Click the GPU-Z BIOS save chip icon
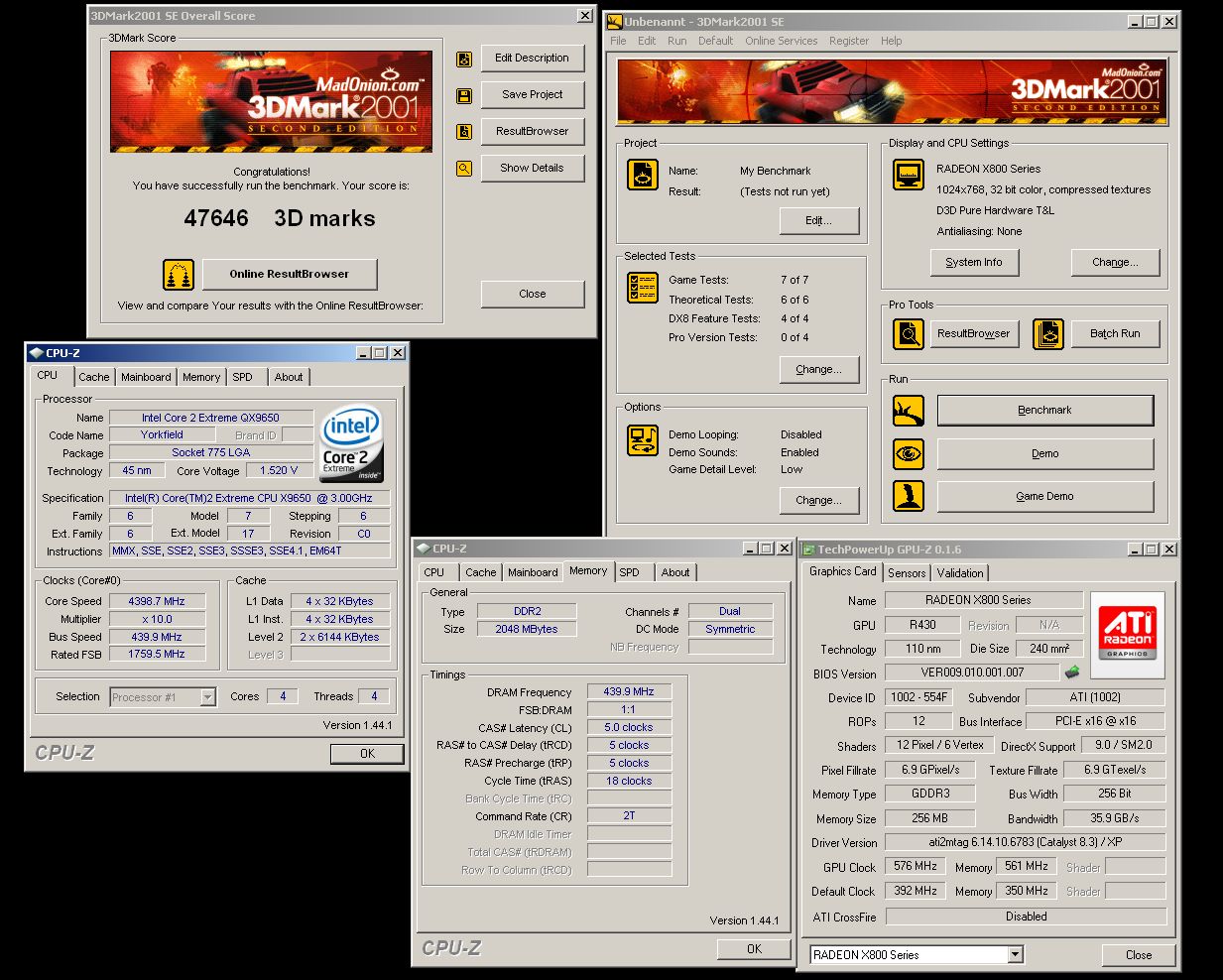Image resolution: width=1223 pixels, height=980 pixels. (1072, 673)
